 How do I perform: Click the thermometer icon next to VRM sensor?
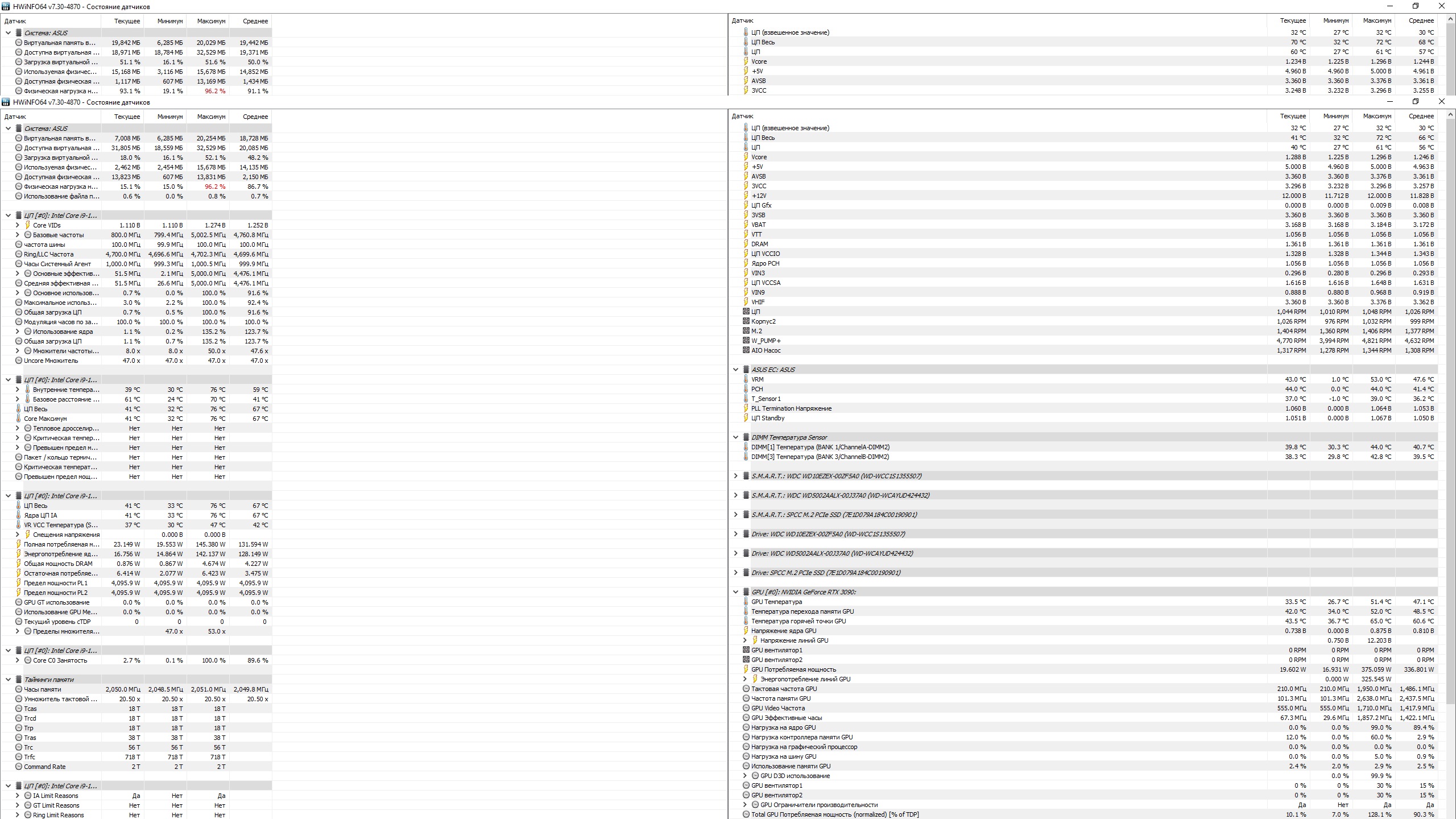746,379
